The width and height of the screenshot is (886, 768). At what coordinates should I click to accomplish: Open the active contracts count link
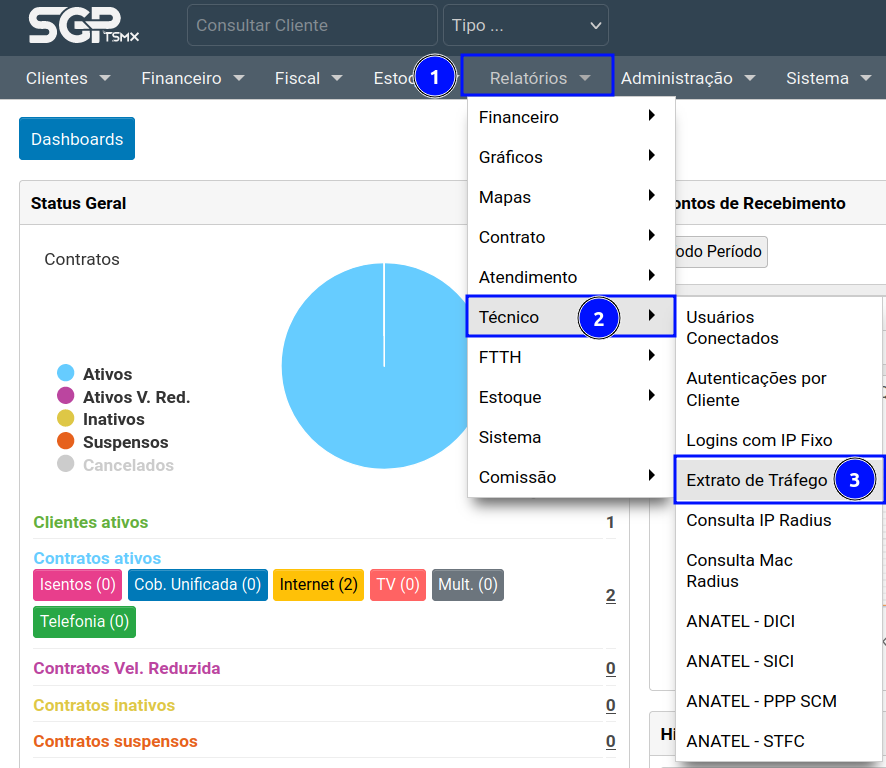(x=610, y=596)
